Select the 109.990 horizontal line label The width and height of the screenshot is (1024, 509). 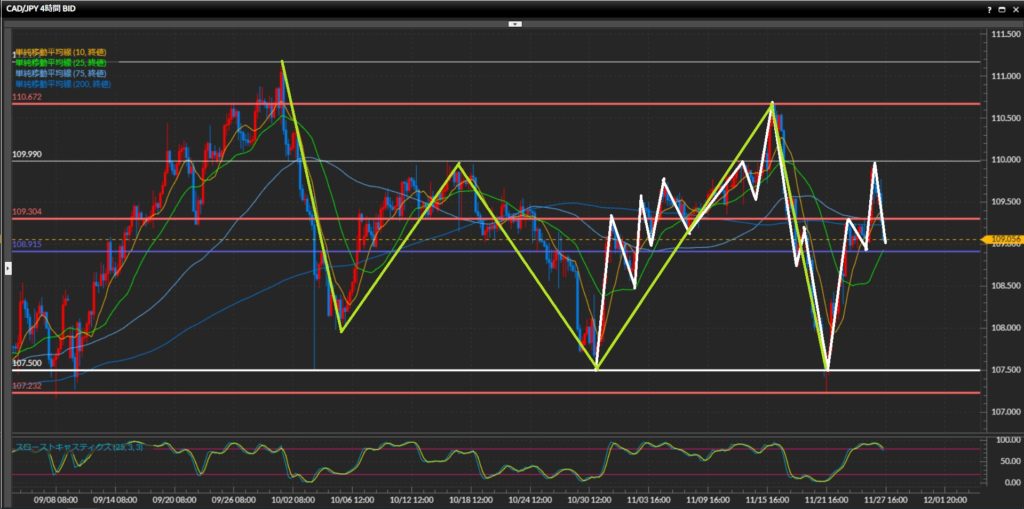tap(26, 155)
